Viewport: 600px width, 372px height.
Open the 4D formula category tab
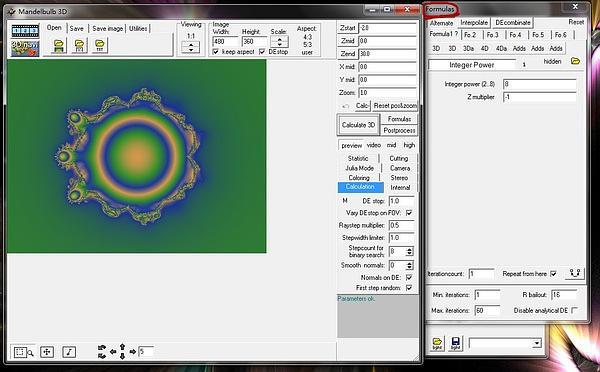484,49
